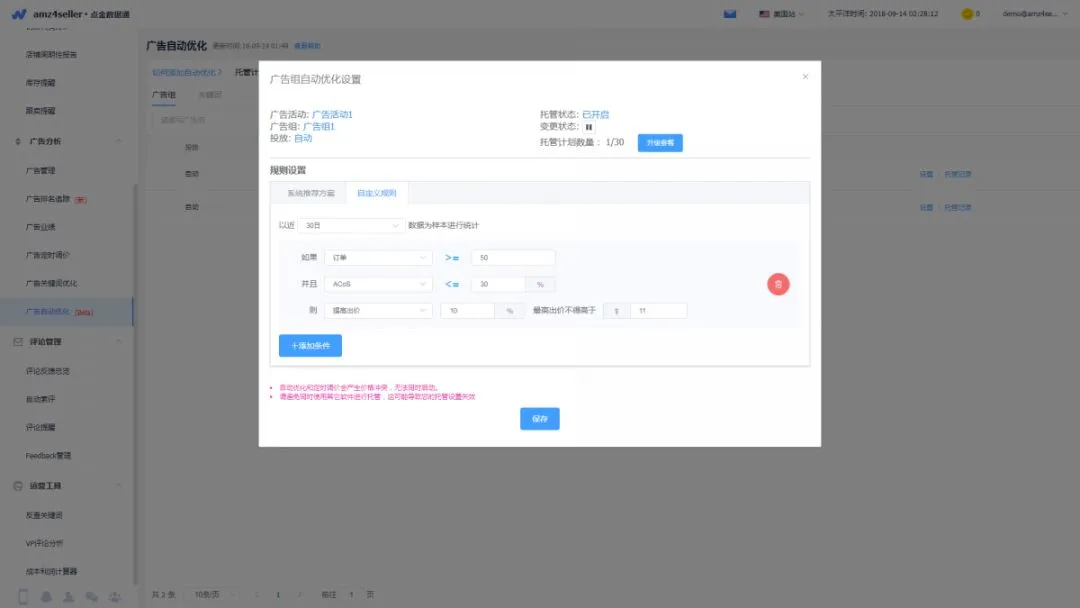Open Feedback管理 in sidebar
Image resolution: width=1080 pixels, height=608 pixels.
(x=48, y=455)
